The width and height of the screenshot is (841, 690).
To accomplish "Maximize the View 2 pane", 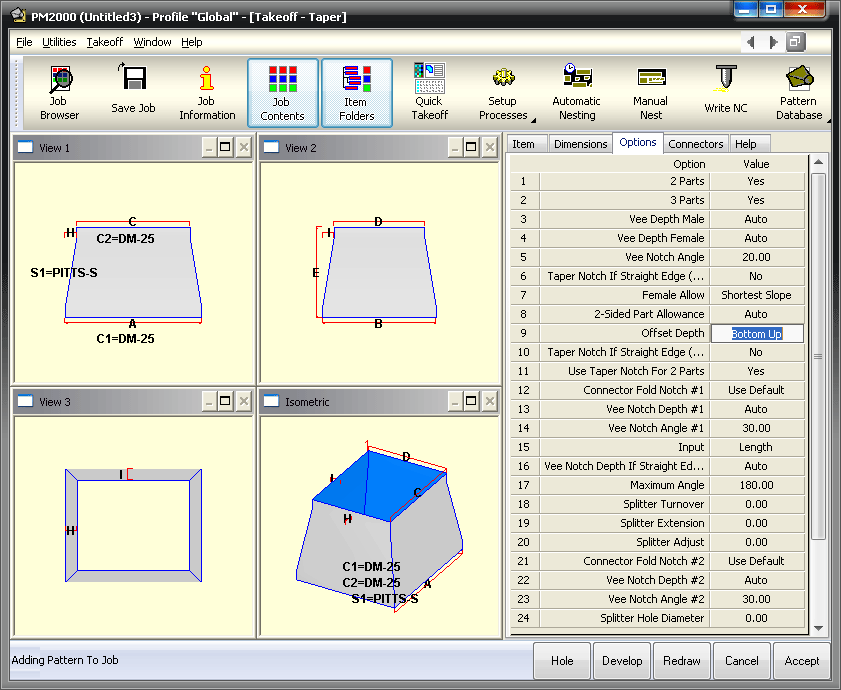I will (x=471, y=147).
